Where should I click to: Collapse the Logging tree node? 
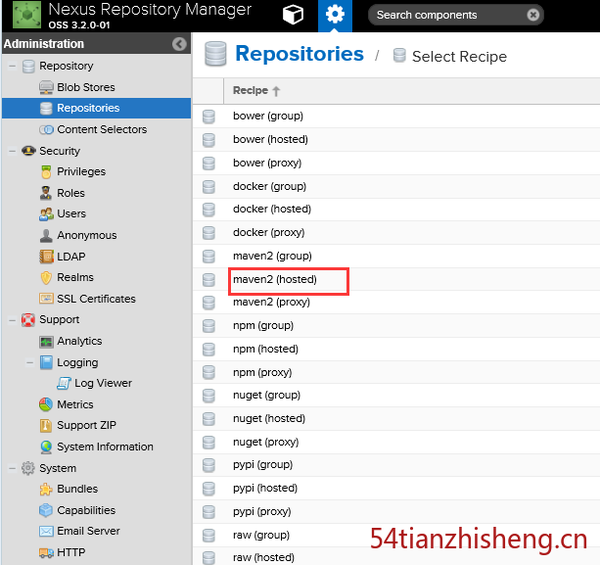point(30,362)
